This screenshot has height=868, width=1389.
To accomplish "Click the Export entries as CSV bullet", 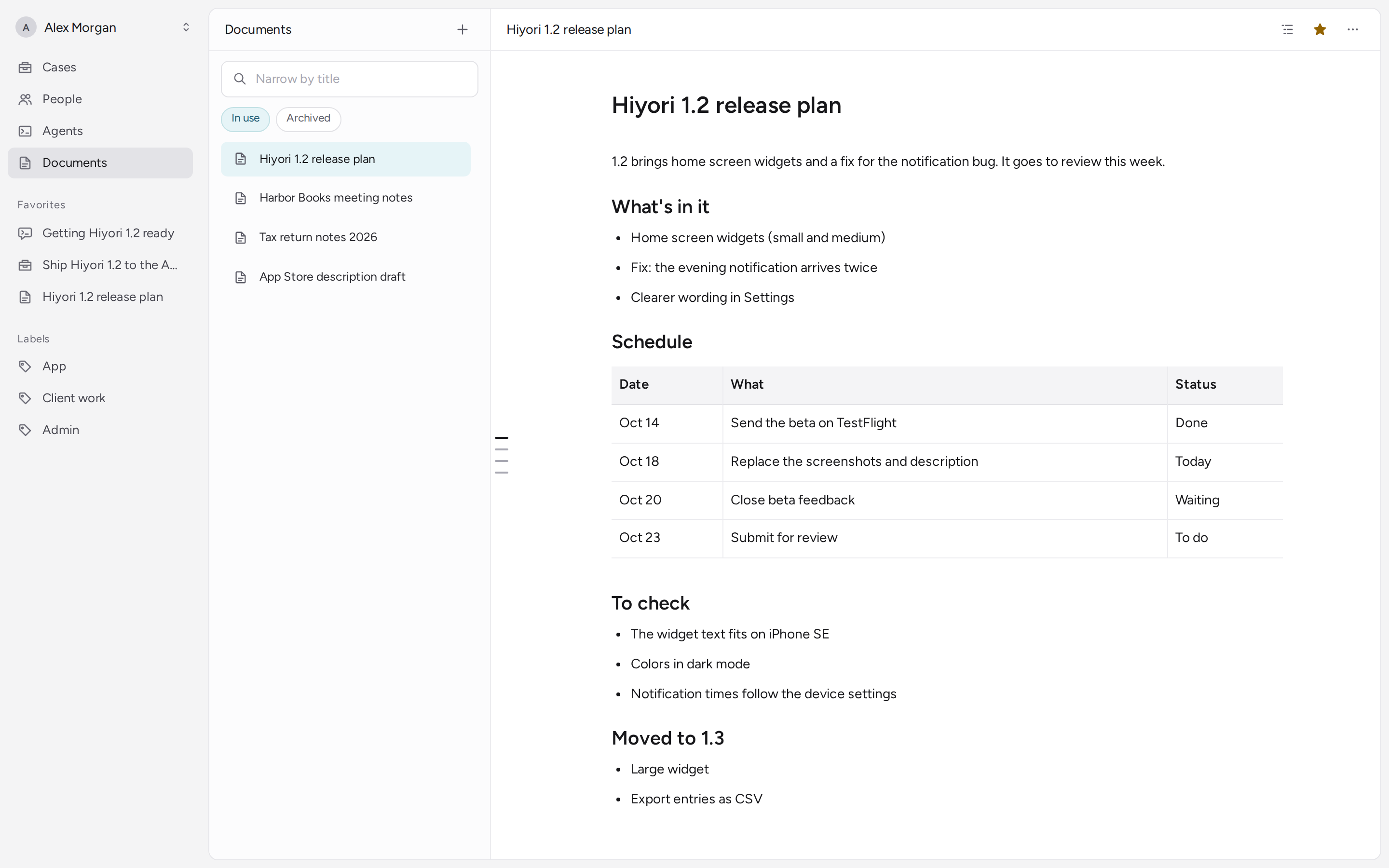I will (696, 799).
